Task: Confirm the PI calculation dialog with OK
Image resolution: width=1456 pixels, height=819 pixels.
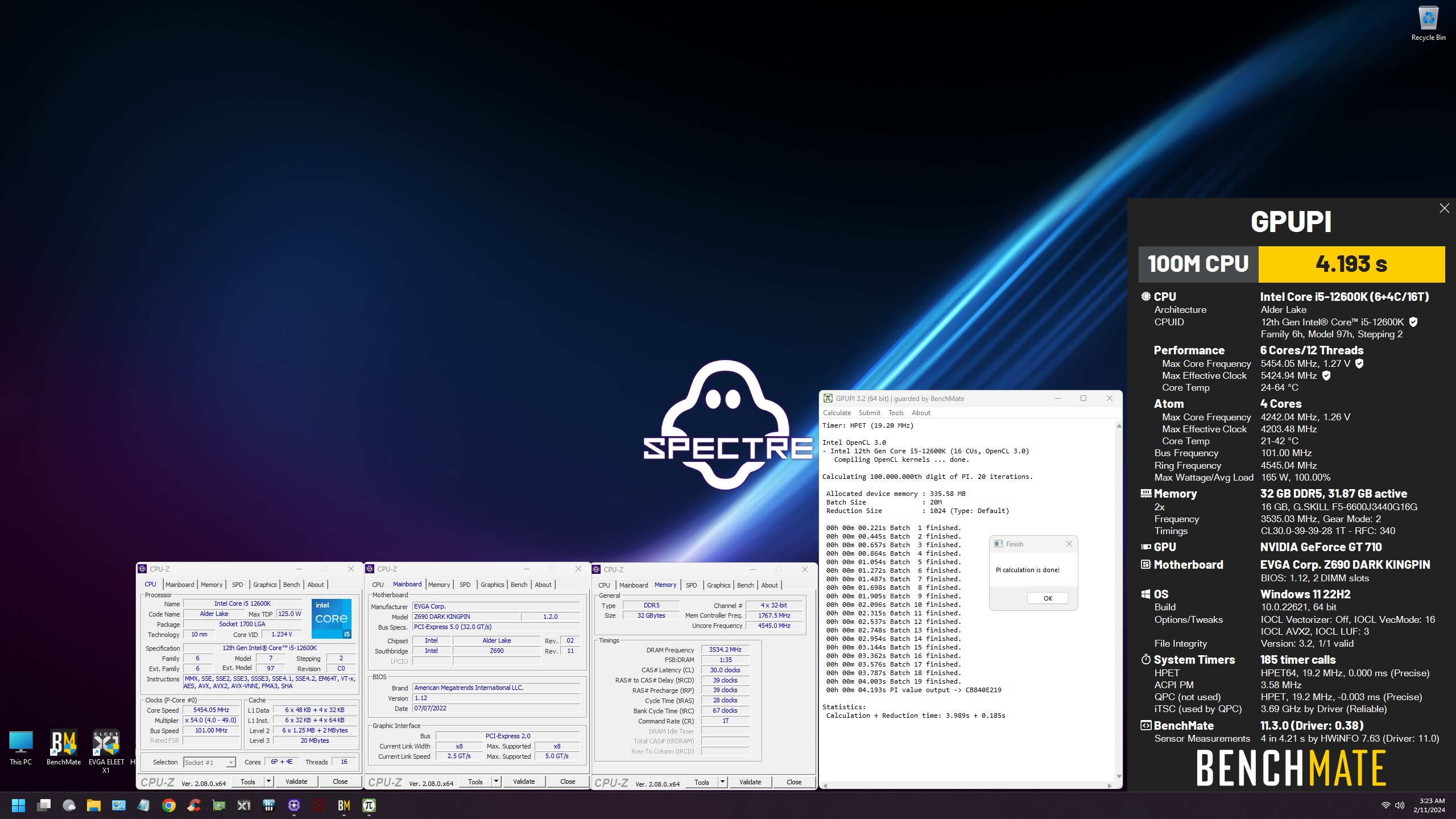Action: pyautogui.click(x=1048, y=598)
